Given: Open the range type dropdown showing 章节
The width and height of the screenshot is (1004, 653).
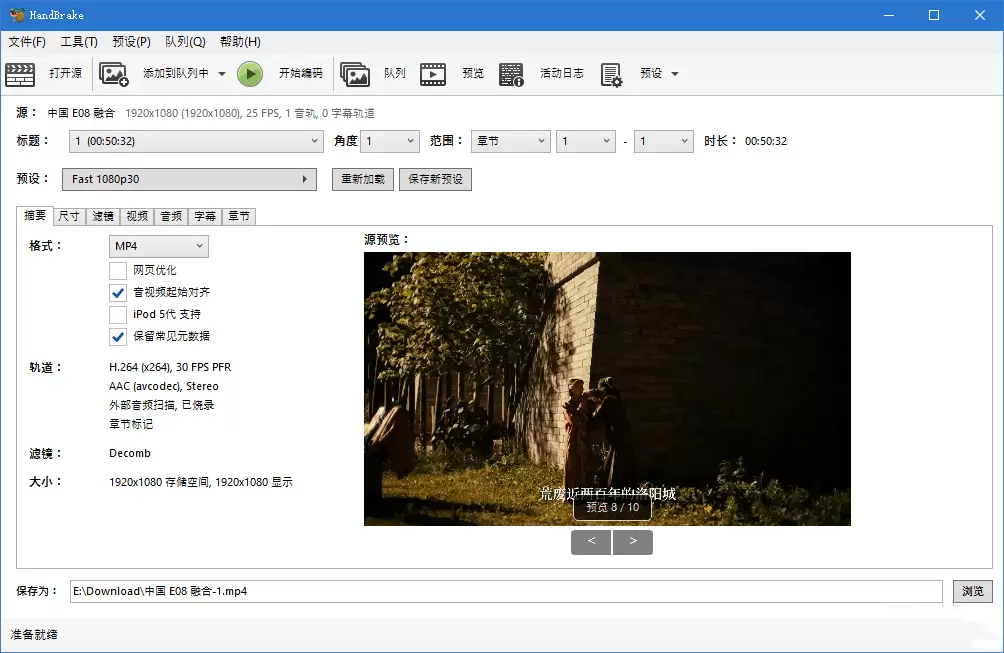Looking at the screenshot, I should pyautogui.click(x=510, y=141).
